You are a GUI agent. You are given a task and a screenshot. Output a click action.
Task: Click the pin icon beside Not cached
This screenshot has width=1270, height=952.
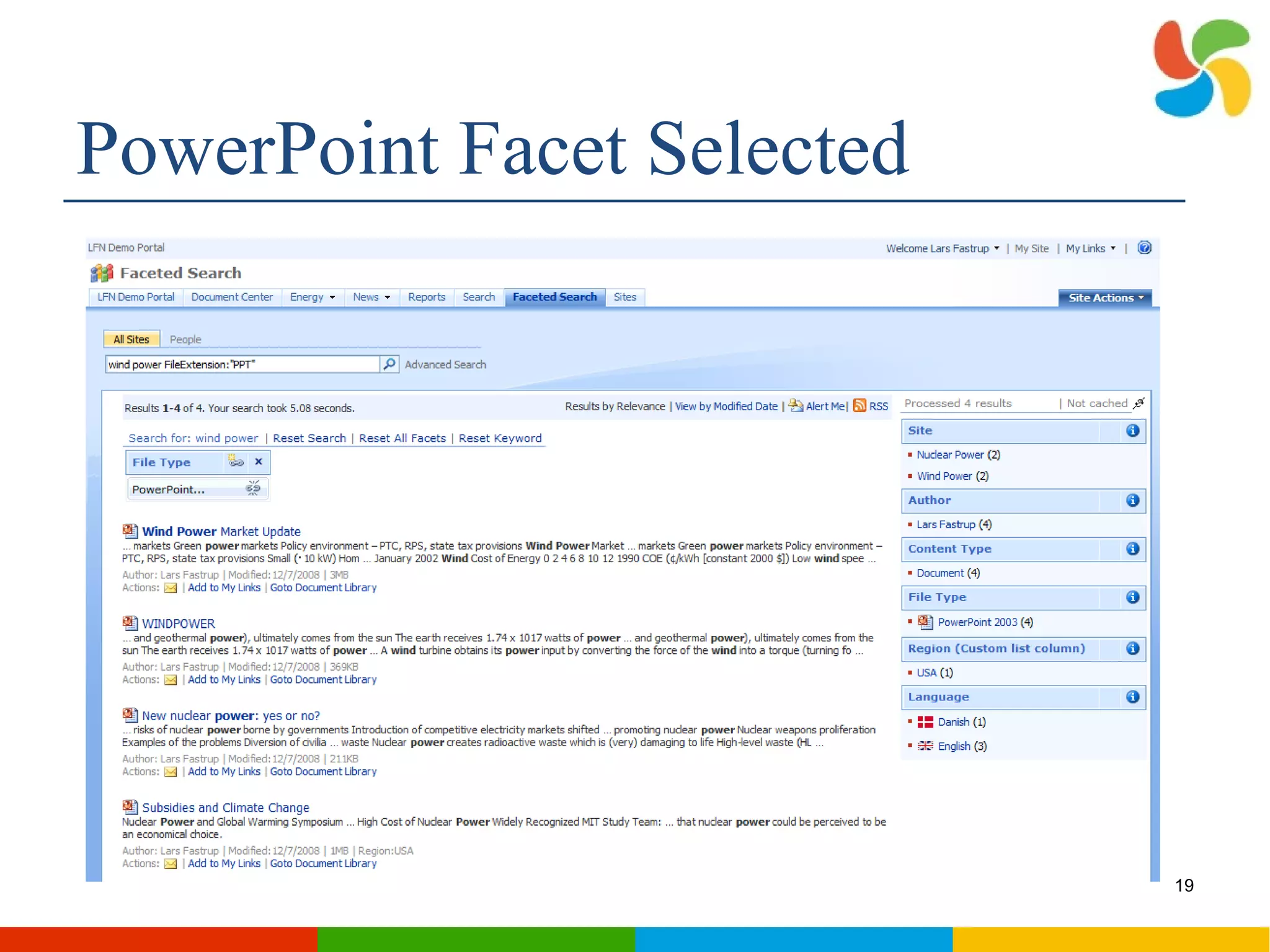coord(1139,403)
